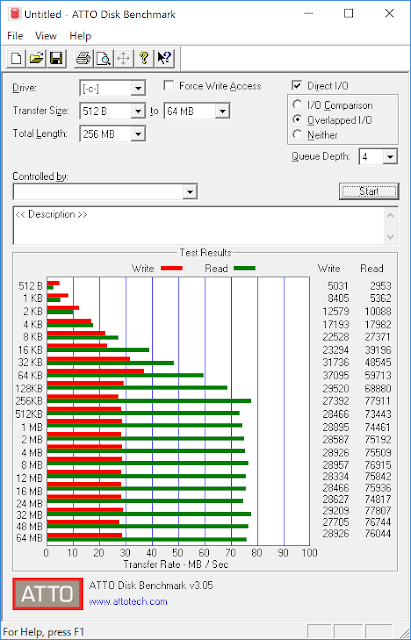The height and width of the screenshot is (640, 411).
Task: Minimize the ATTO Disk Benchmark window
Action: (310, 13)
